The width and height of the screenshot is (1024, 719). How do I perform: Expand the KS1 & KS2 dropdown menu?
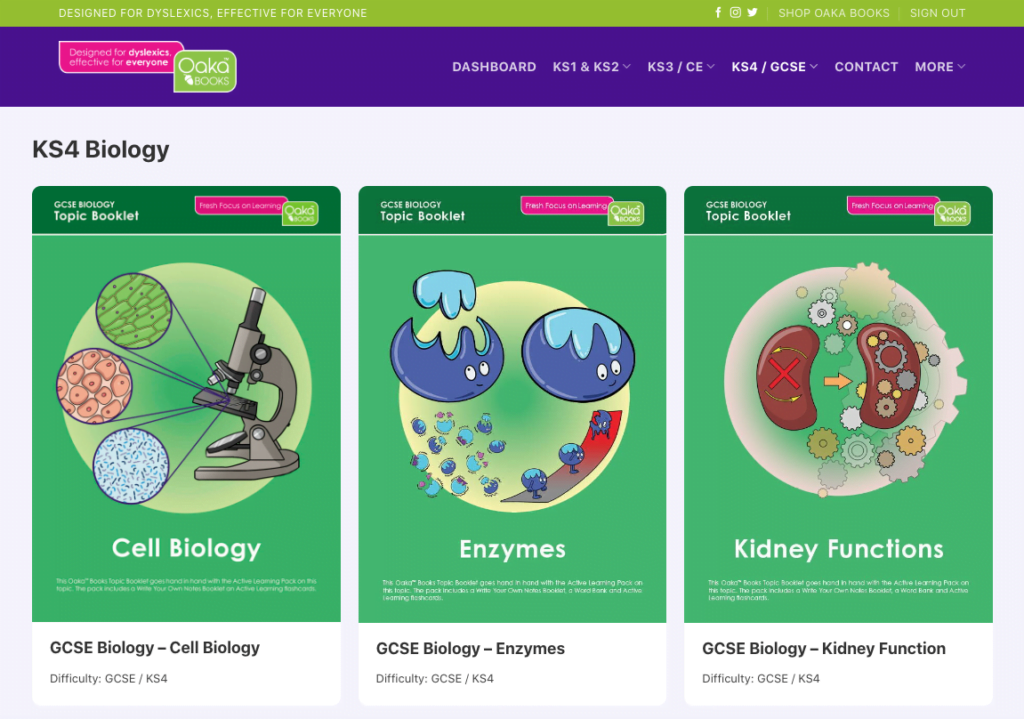(x=591, y=67)
